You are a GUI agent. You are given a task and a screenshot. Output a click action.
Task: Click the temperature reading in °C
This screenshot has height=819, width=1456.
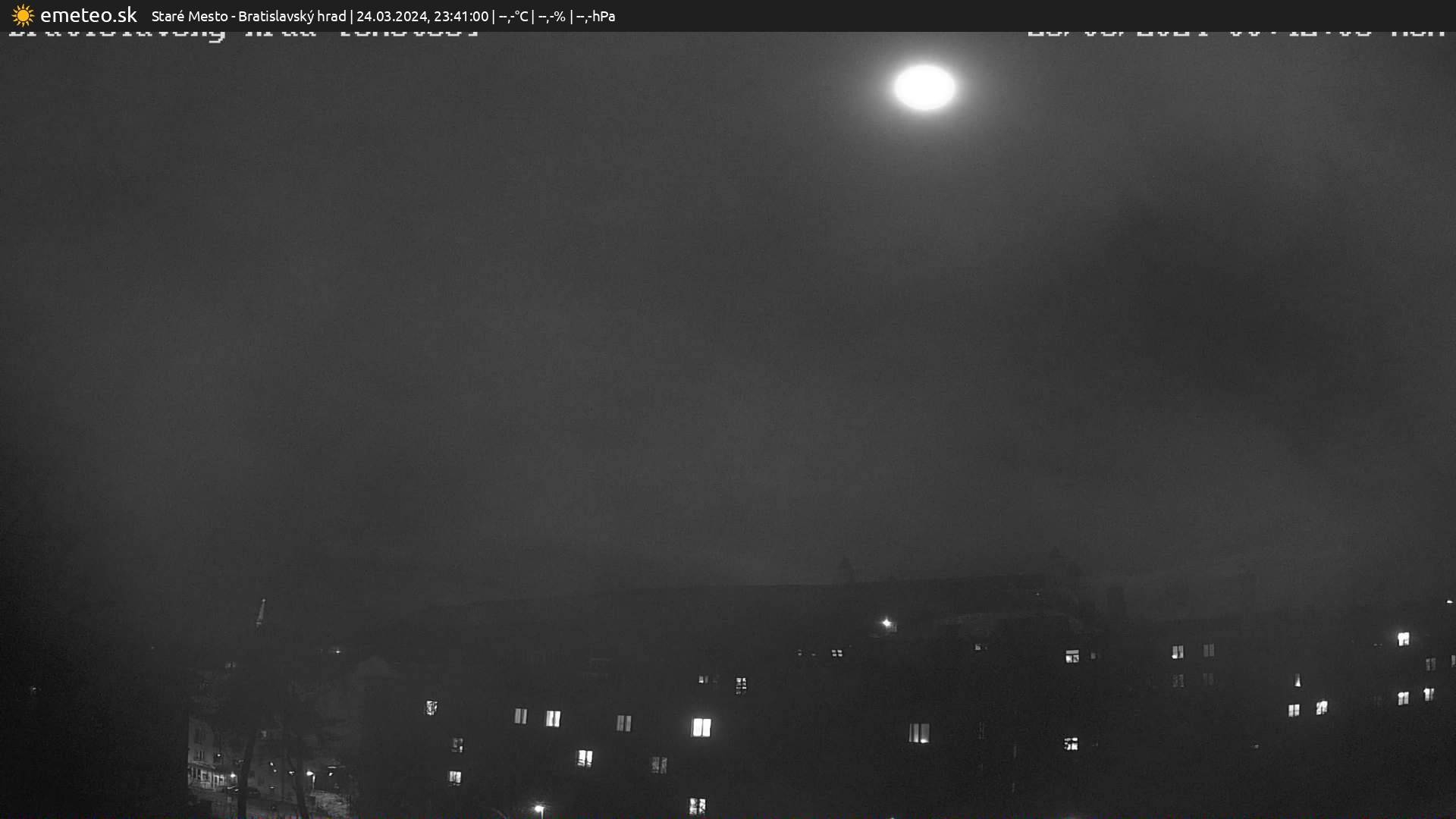click(513, 16)
